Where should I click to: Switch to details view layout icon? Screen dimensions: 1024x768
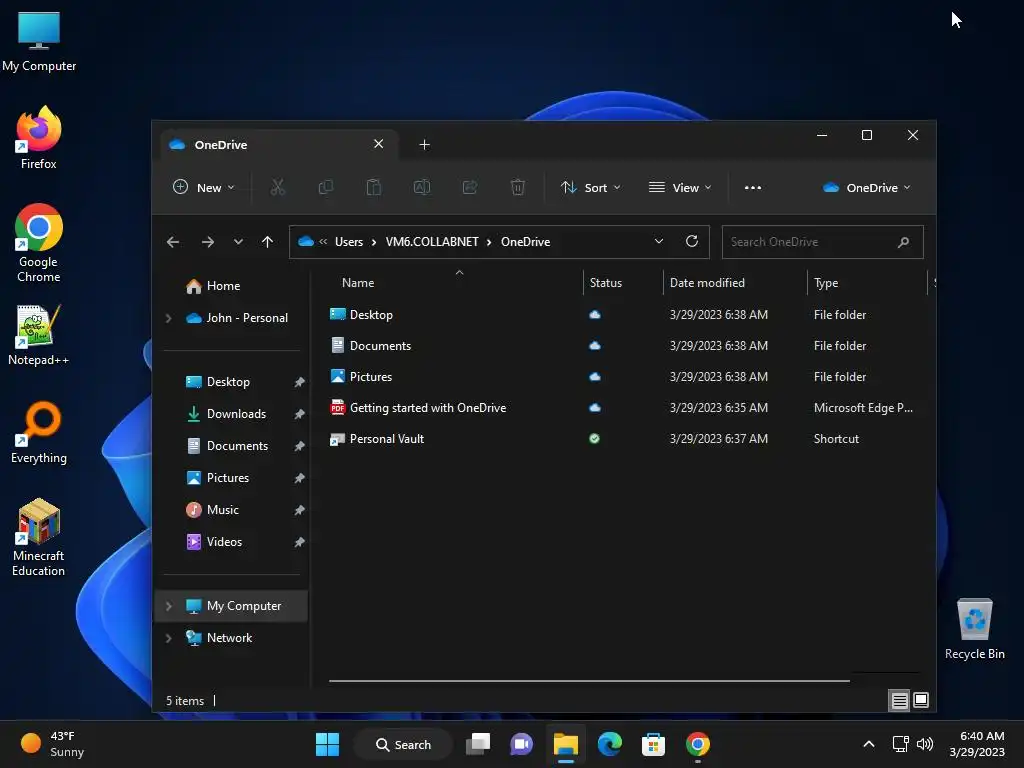(899, 701)
